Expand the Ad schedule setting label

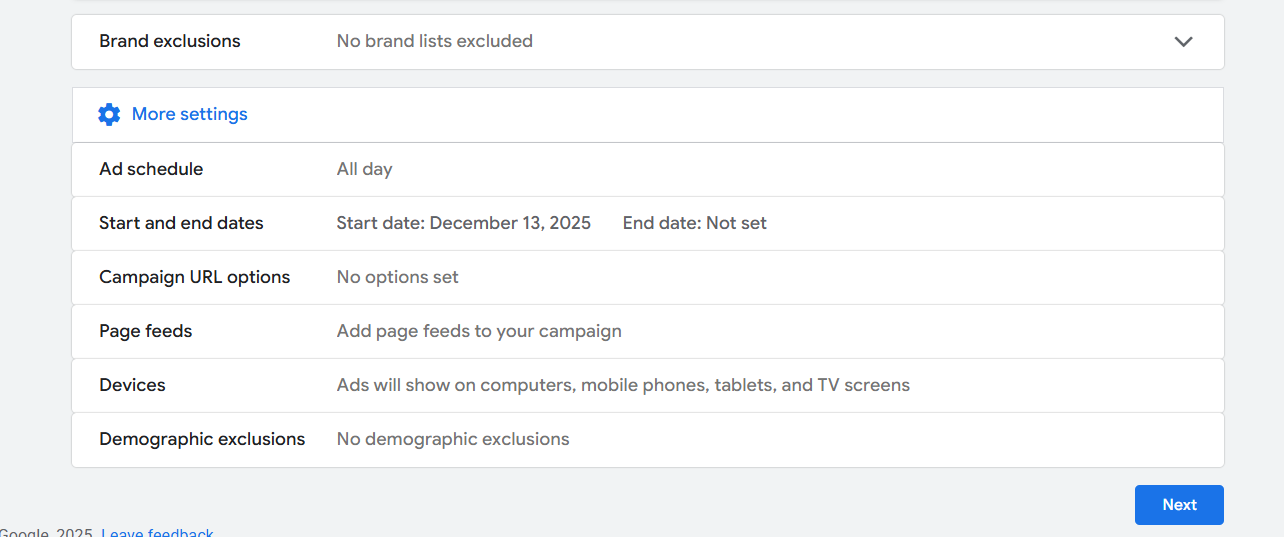[151, 170]
